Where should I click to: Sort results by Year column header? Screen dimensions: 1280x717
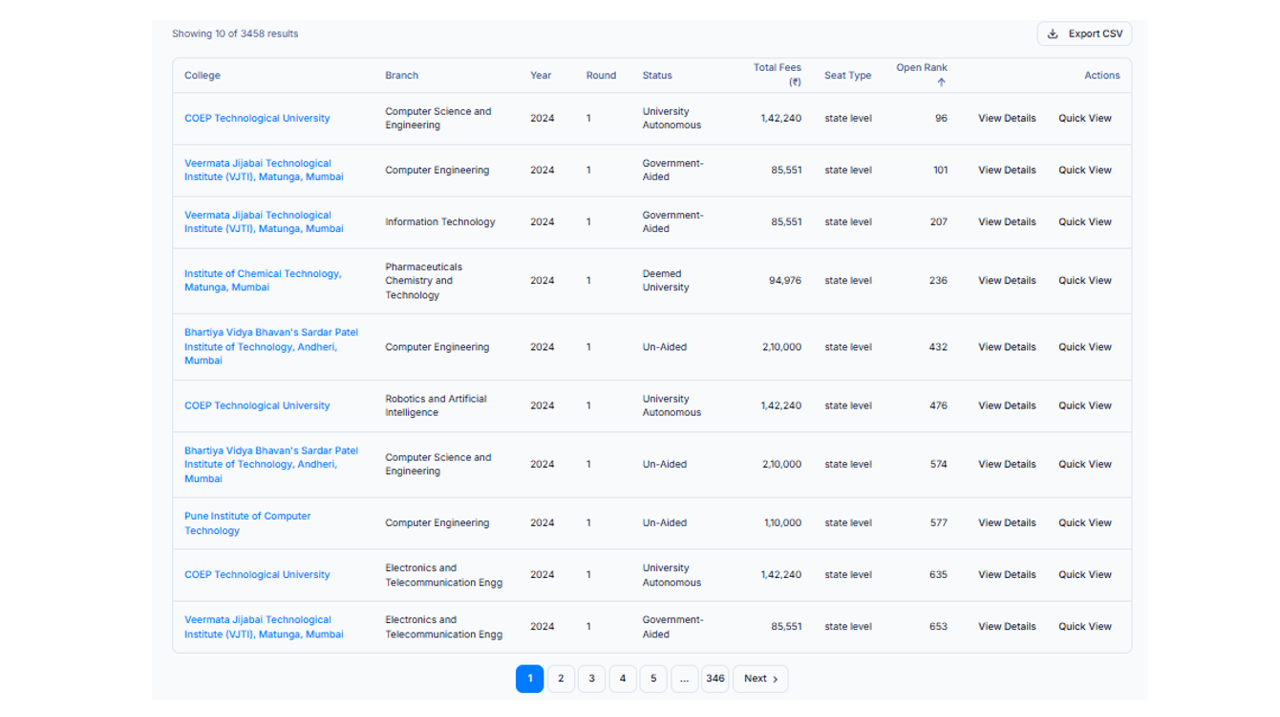tap(540, 75)
